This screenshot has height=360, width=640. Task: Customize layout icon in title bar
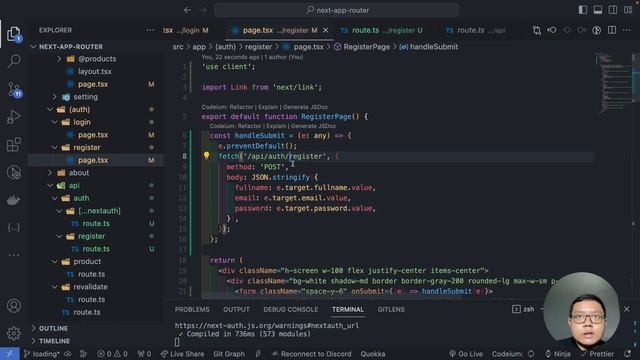(628, 10)
